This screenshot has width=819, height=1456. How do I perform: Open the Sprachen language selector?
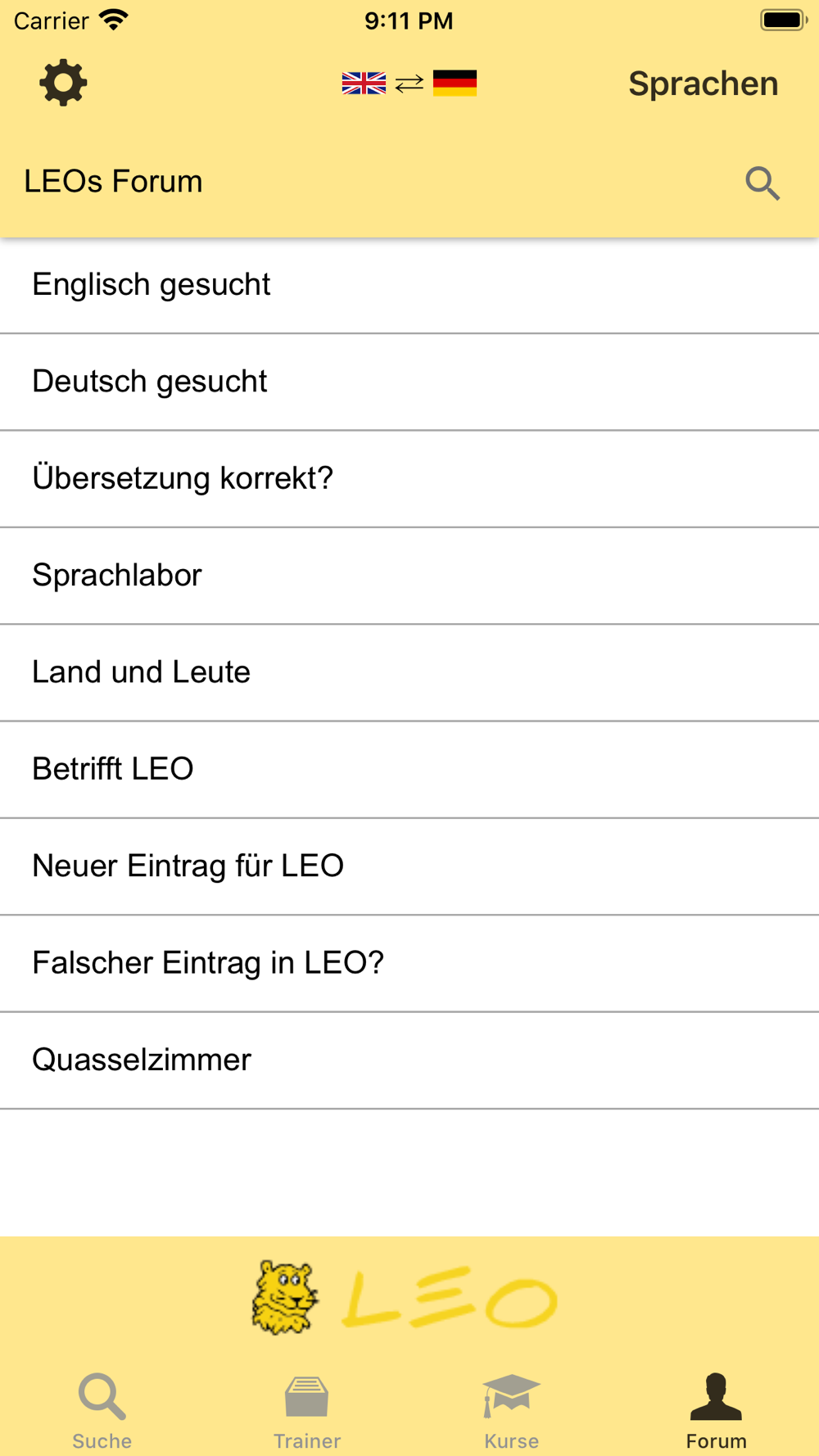[703, 84]
